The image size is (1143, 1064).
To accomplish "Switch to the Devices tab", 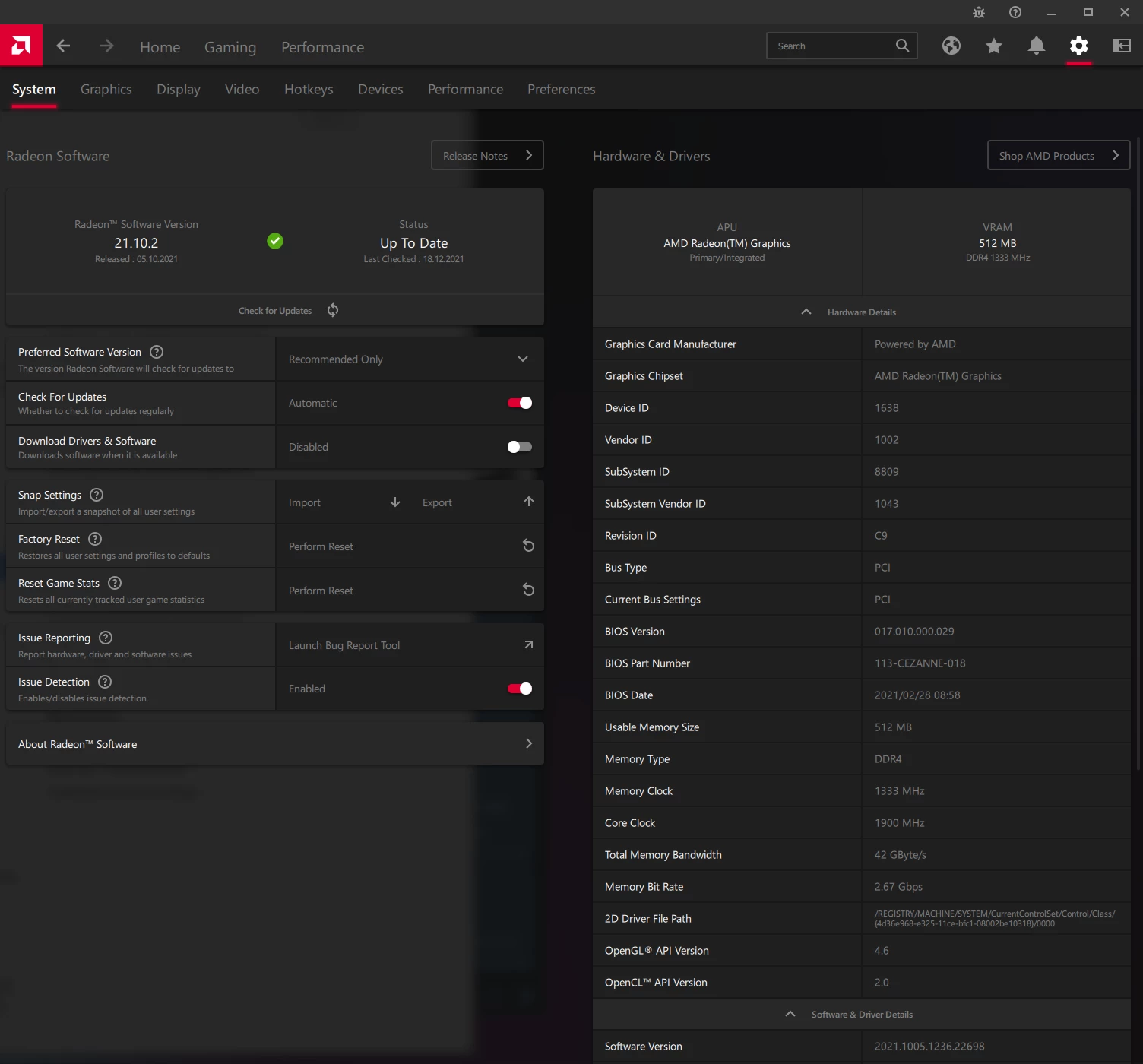I will (x=381, y=89).
